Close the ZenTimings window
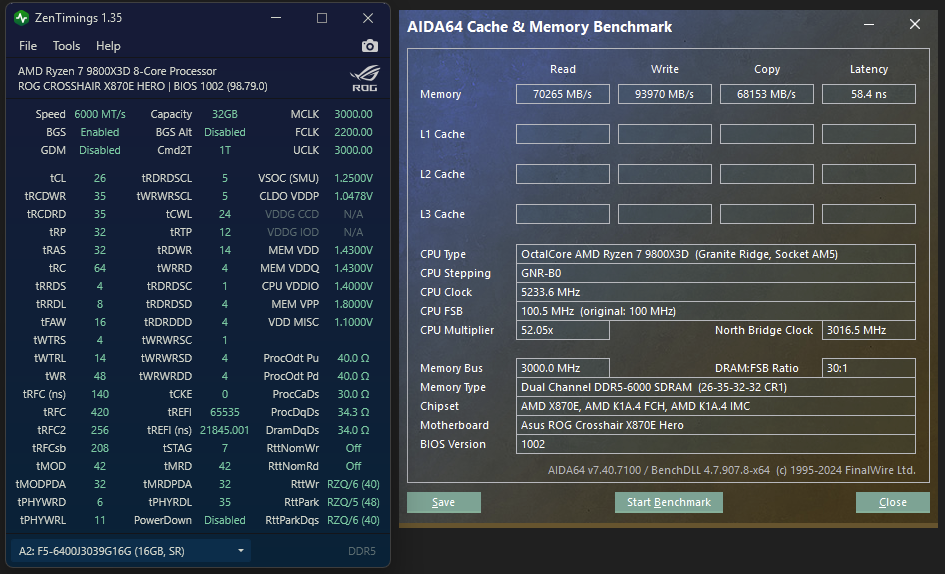This screenshot has width=945, height=574. [368, 18]
